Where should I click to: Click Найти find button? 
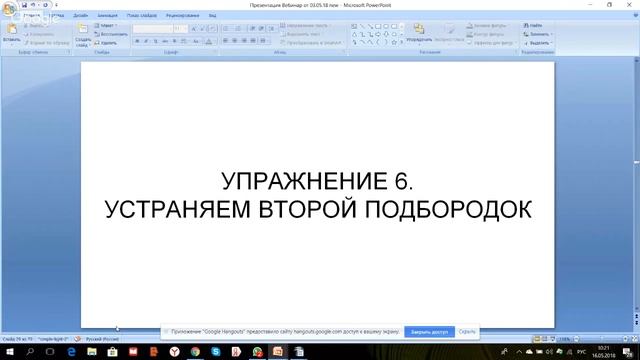[x=533, y=26]
